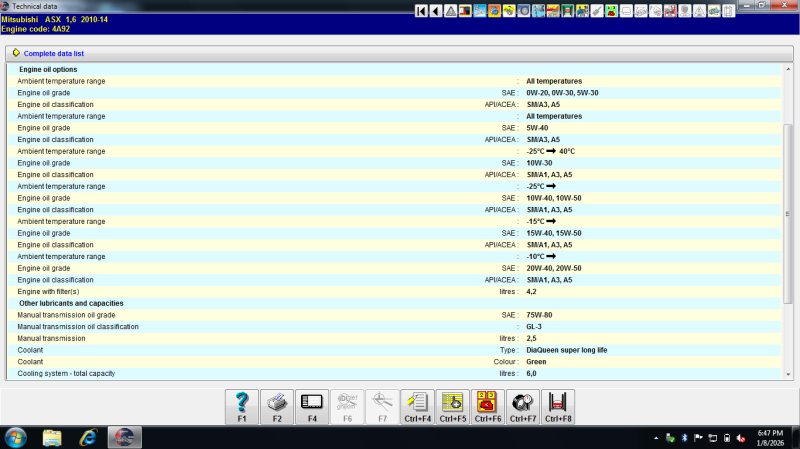Click the green vehicle lift toolbar icon
This screenshot has width=800, height=449.
[567, 11]
